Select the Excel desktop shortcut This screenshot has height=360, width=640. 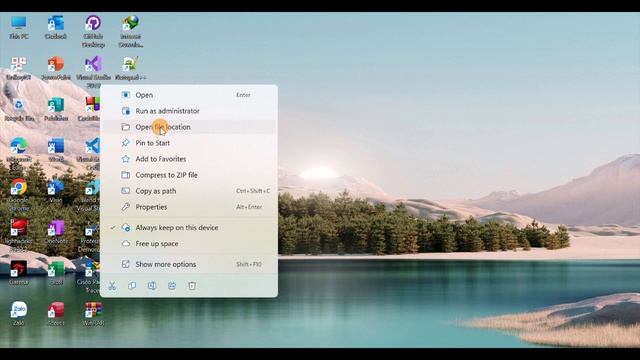click(56, 273)
